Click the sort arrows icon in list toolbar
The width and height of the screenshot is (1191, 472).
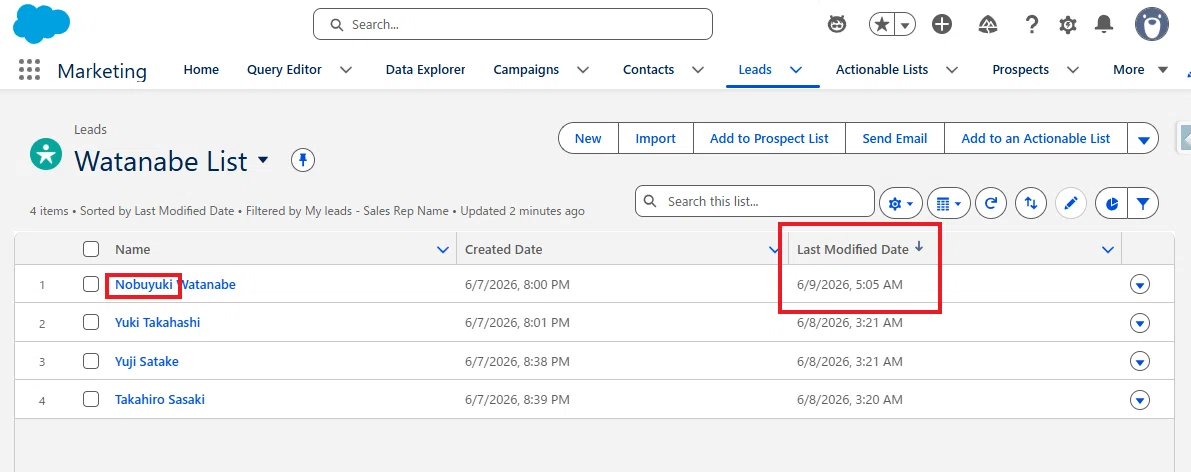(x=1031, y=203)
